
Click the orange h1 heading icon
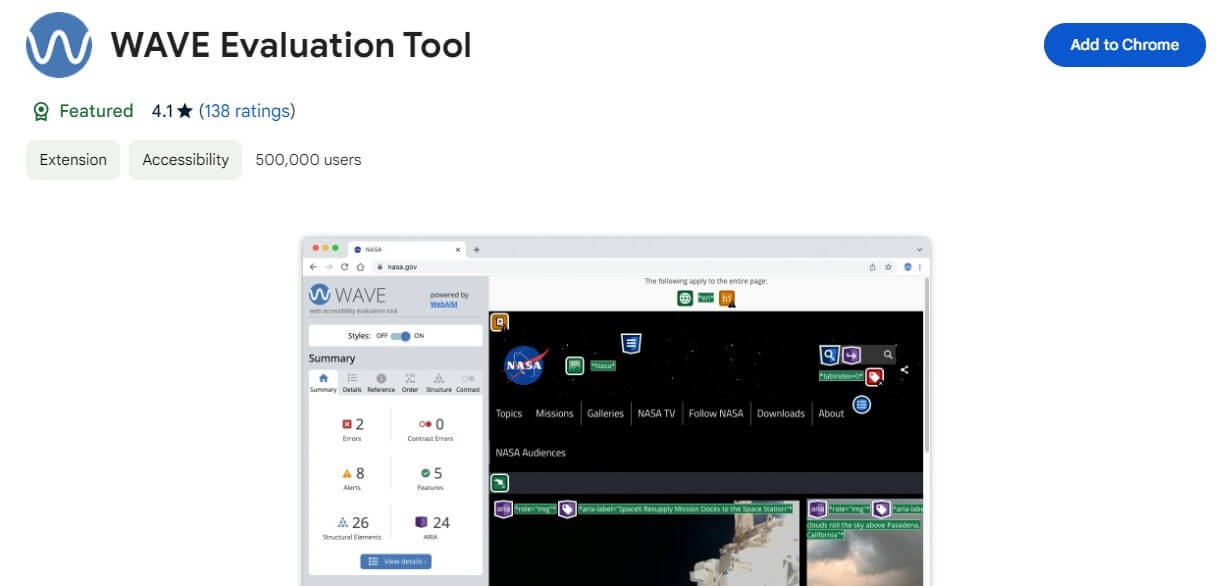[727, 298]
